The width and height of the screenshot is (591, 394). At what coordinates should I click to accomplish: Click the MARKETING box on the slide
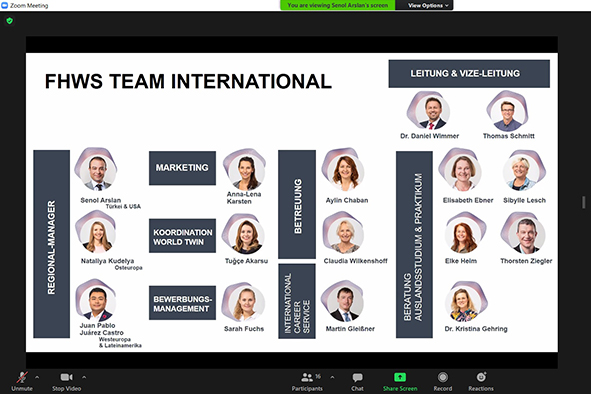182,168
